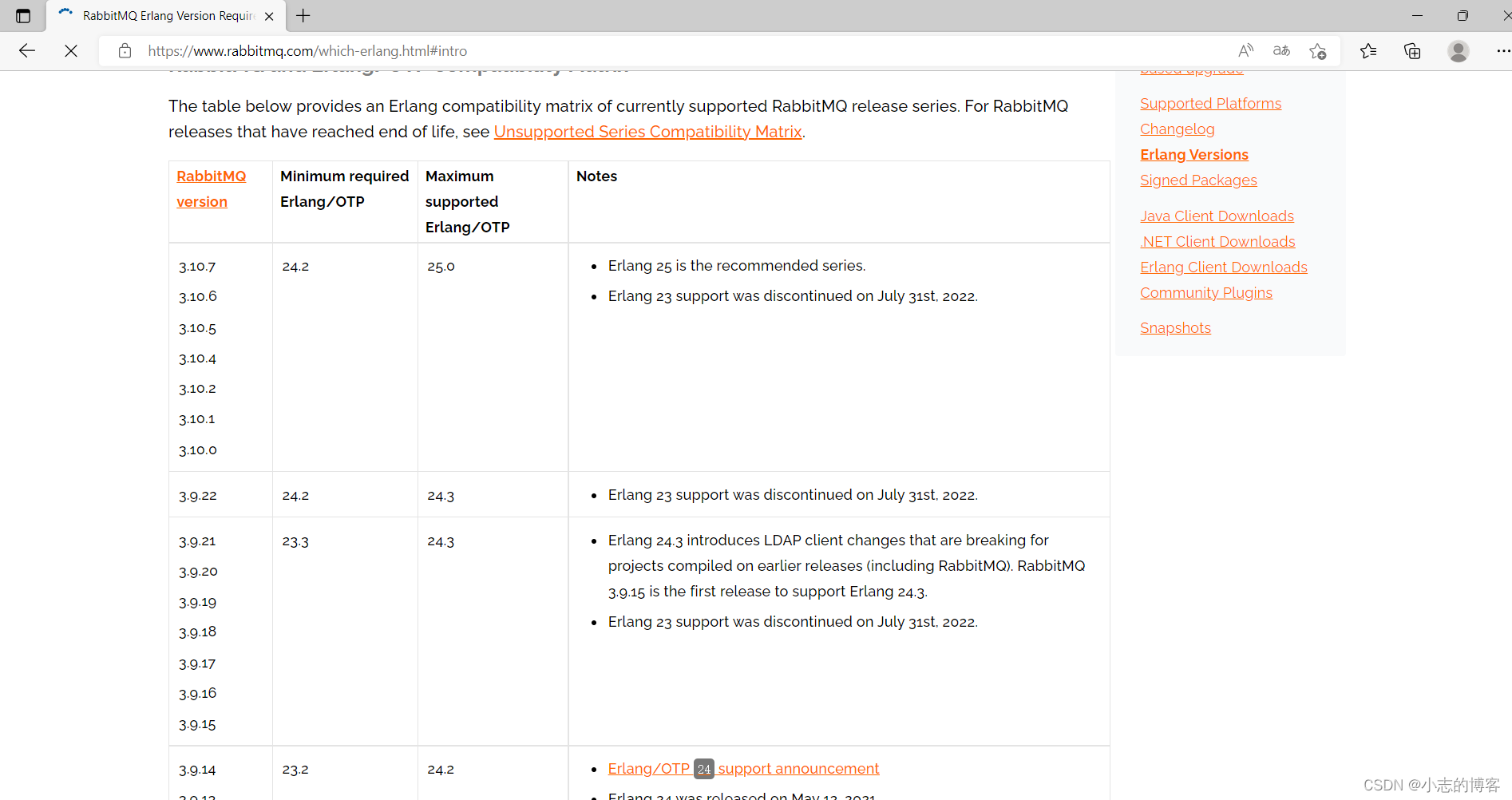Viewport: 1512px width, 800px height.
Task: Click the RabbitMQ version header link
Action: pos(212,189)
